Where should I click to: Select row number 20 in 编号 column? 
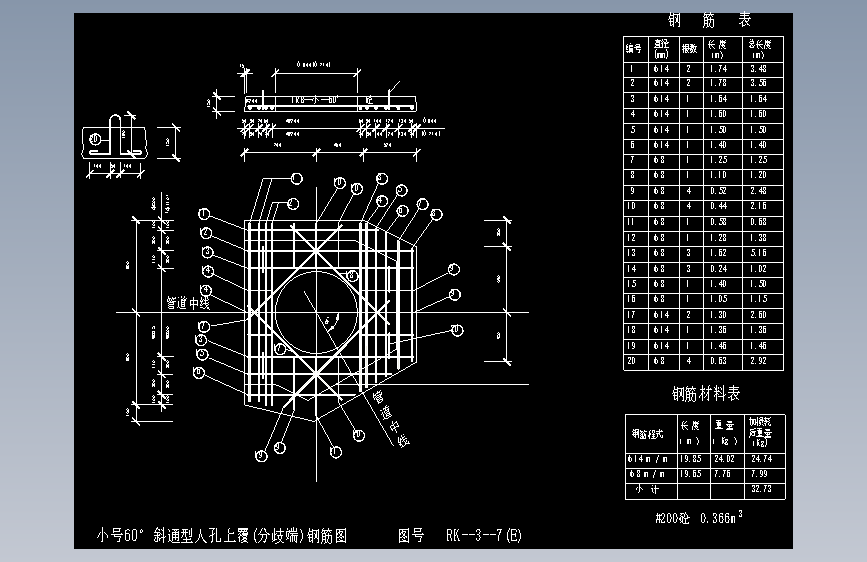(x=631, y=361)
